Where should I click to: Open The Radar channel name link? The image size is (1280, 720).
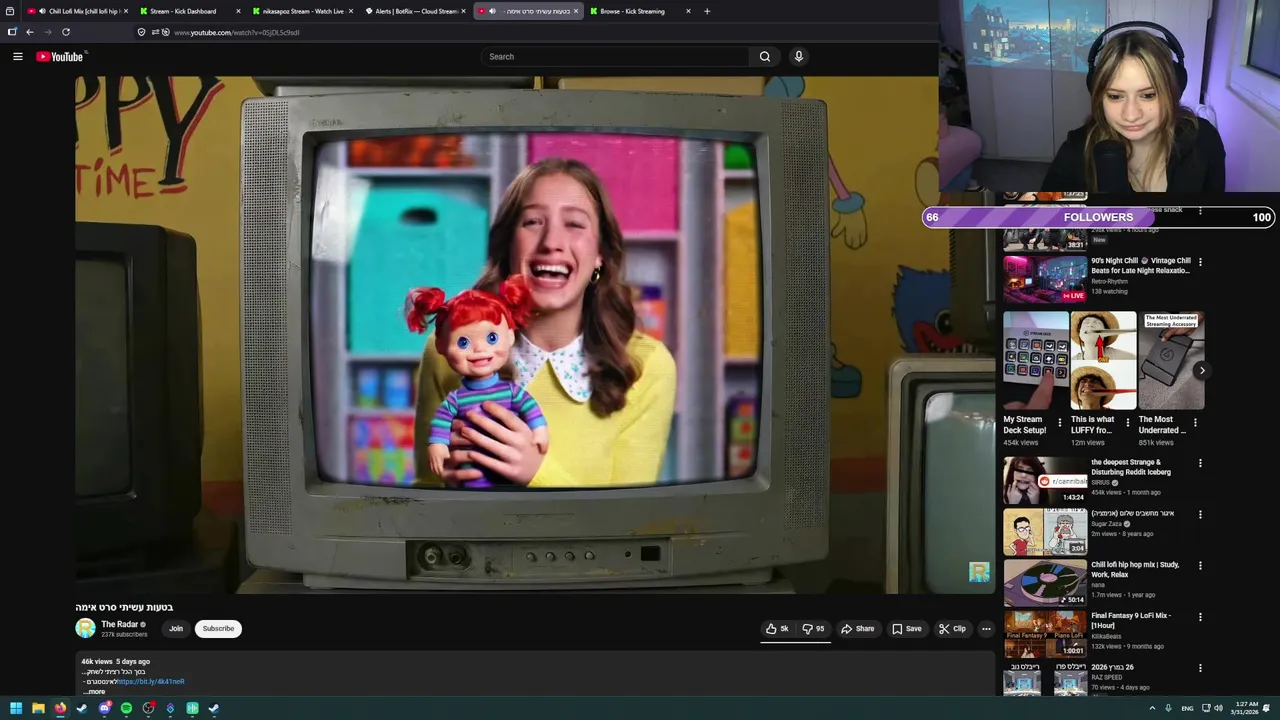(x=120, y=624)
